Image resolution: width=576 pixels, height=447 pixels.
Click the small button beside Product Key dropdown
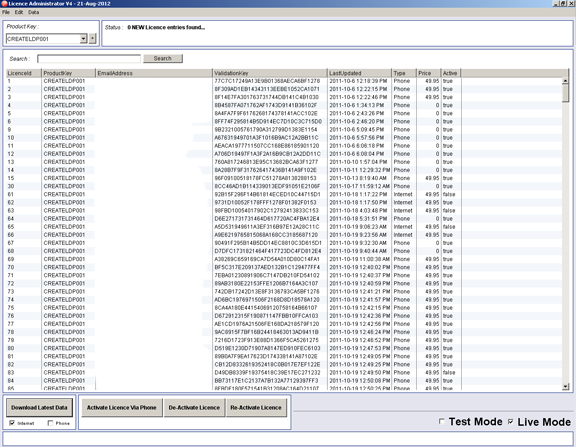[x=93, y=39]
